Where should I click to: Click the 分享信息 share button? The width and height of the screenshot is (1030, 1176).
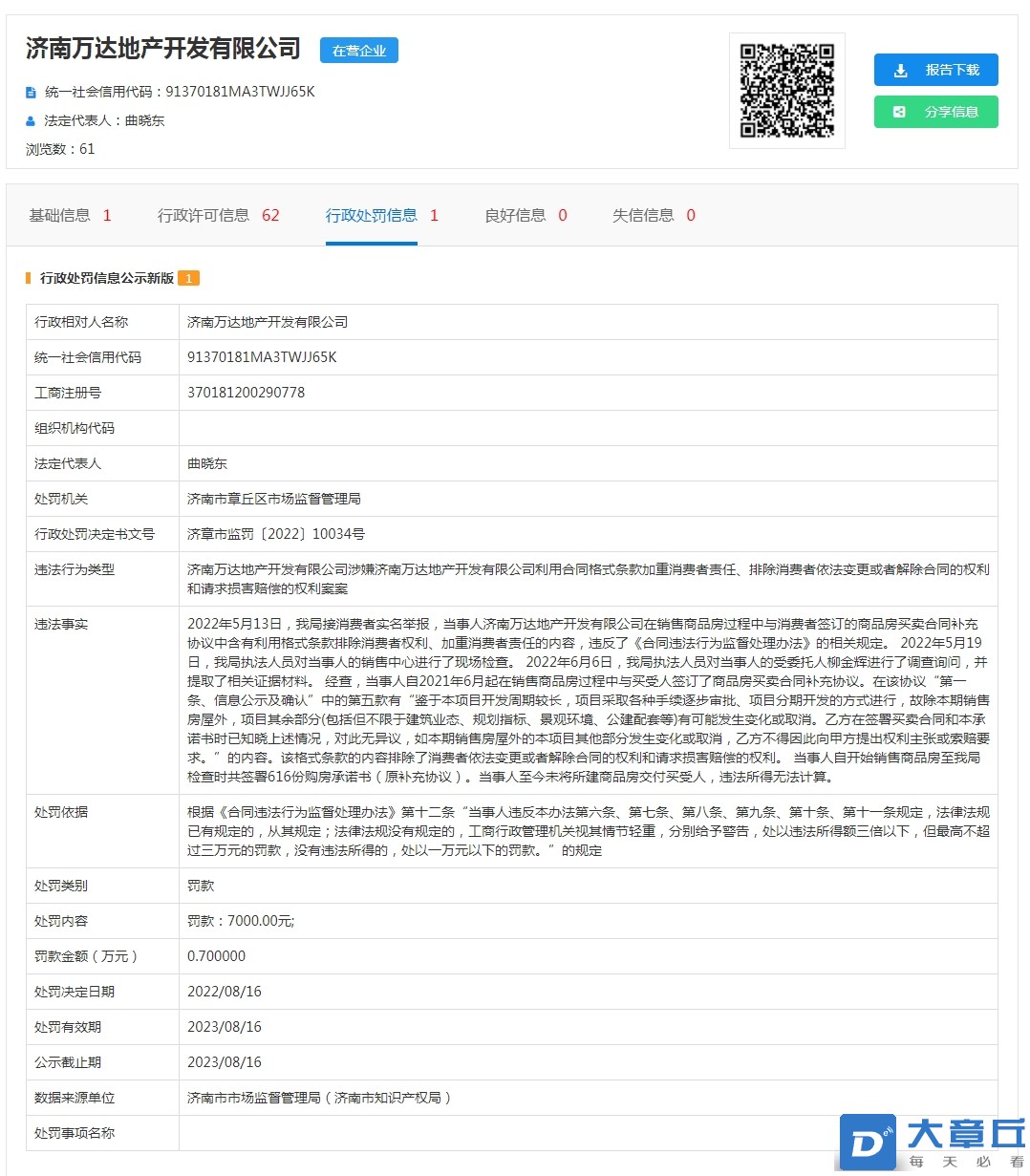[935, 112]
